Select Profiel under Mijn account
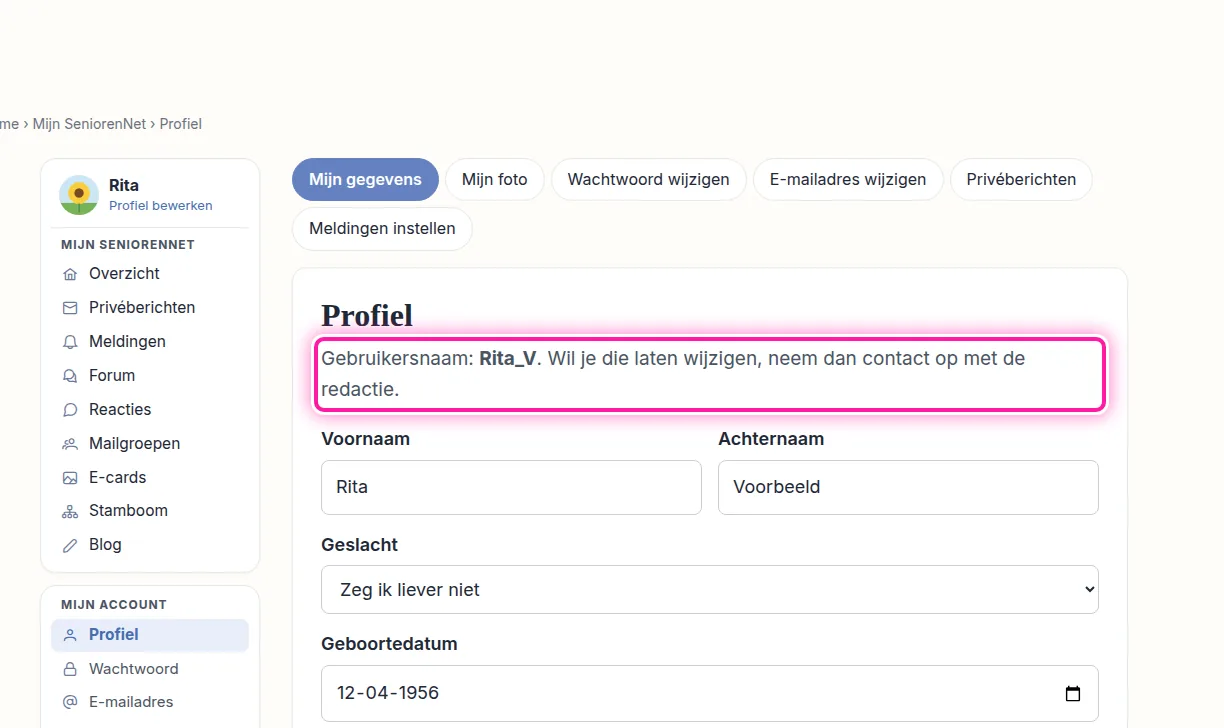This screenshot has height=728, width=1224. (x=150, y=635)
